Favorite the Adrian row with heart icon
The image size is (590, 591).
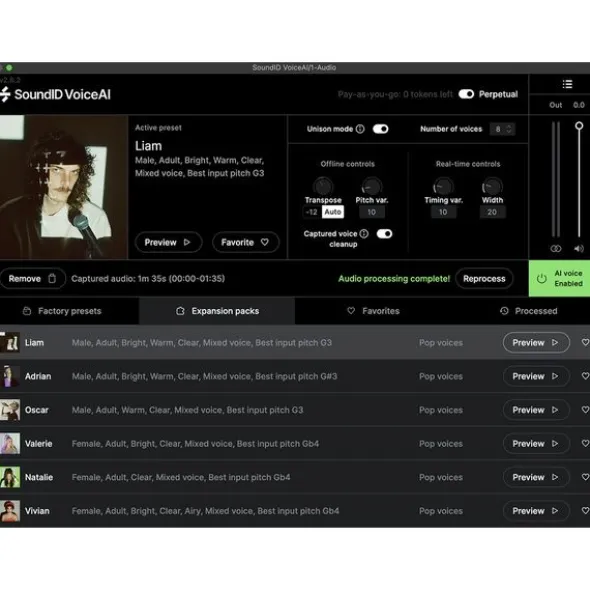tap(585, 376)
